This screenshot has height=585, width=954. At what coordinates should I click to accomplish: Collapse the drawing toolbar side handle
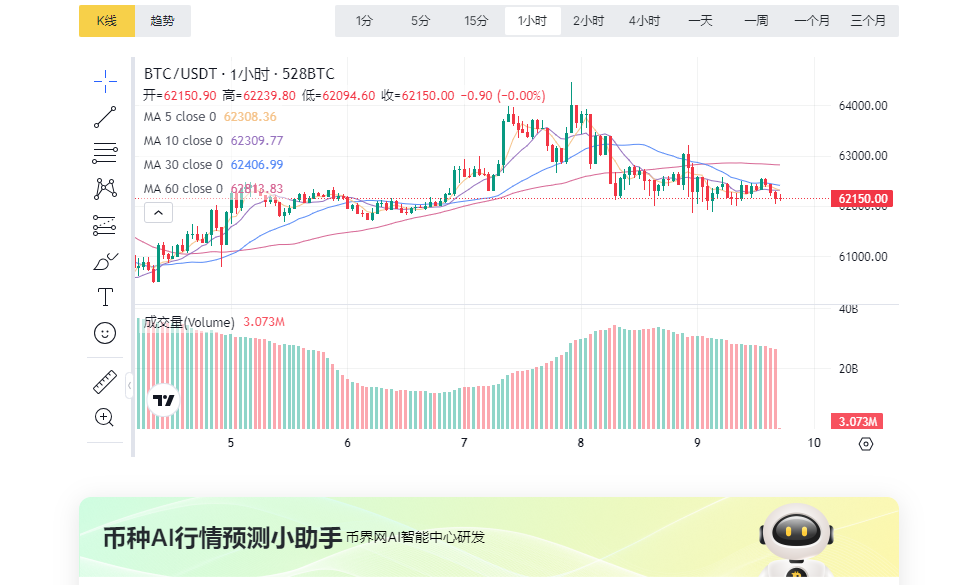coord(129,385)
